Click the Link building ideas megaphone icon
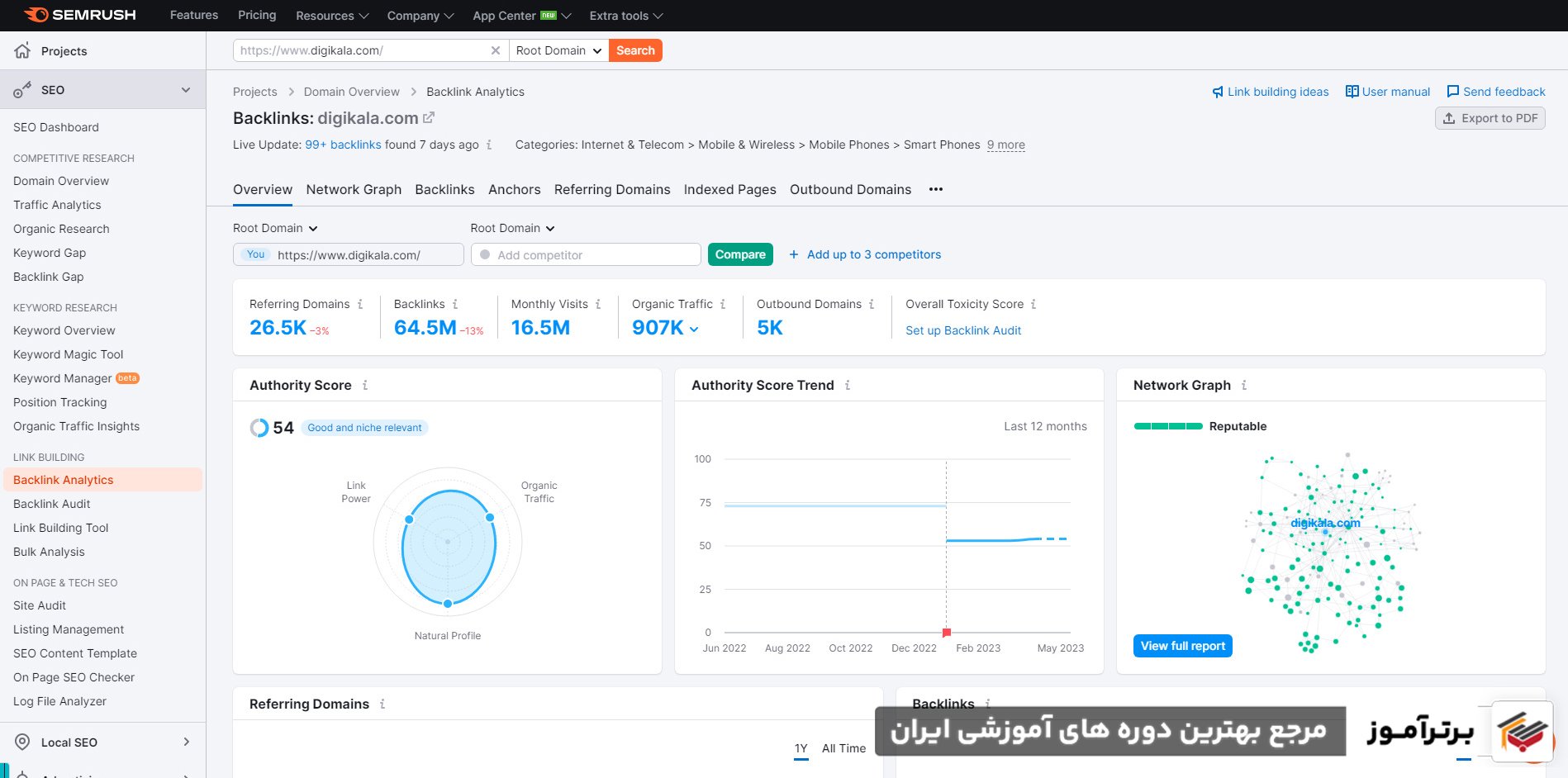Screen dimensions: 1568x778 [1218, 92]
